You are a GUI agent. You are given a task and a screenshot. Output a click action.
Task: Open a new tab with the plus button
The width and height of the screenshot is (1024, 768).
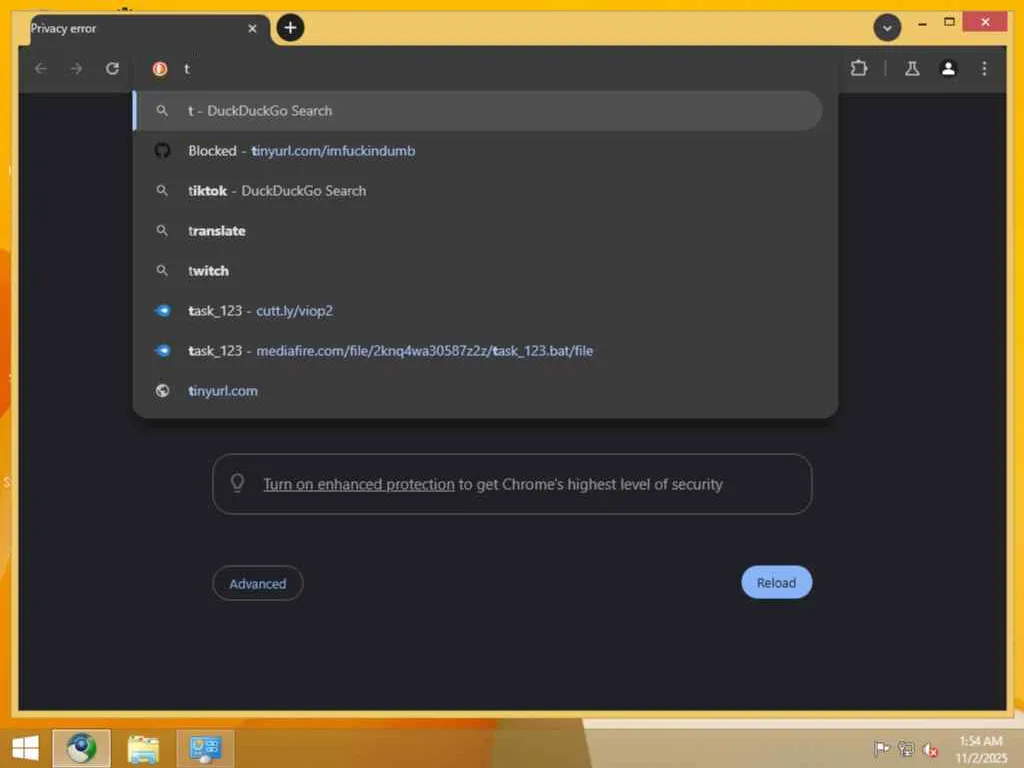click(291, 27)
